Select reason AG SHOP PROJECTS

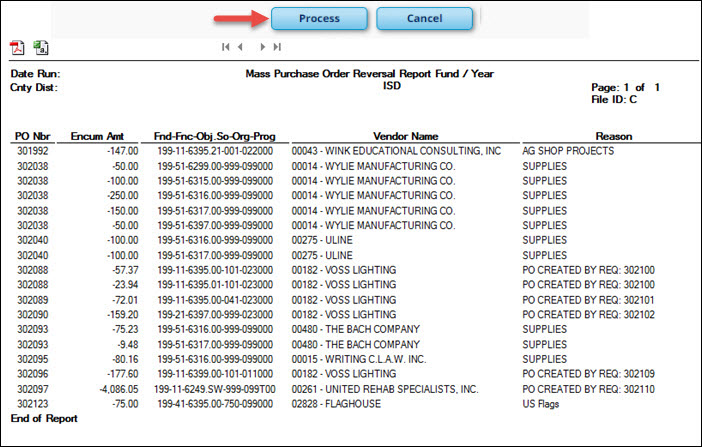tap(568, 151)
